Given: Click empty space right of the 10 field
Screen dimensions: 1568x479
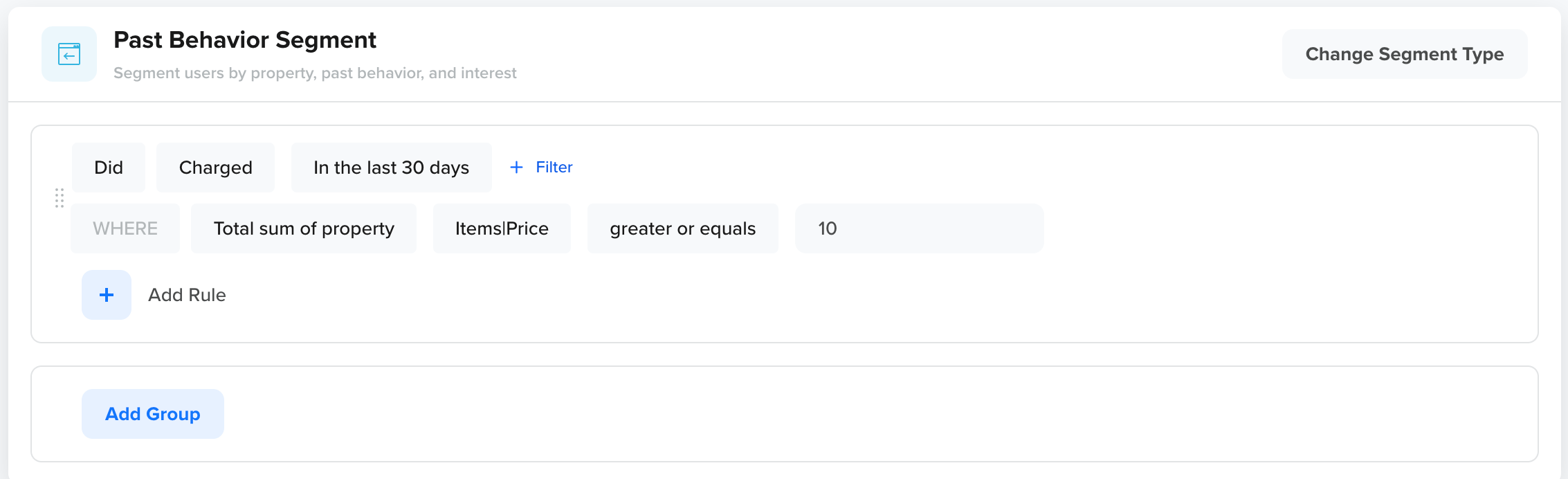Looking at the screenshot, I should point(1287,228).
